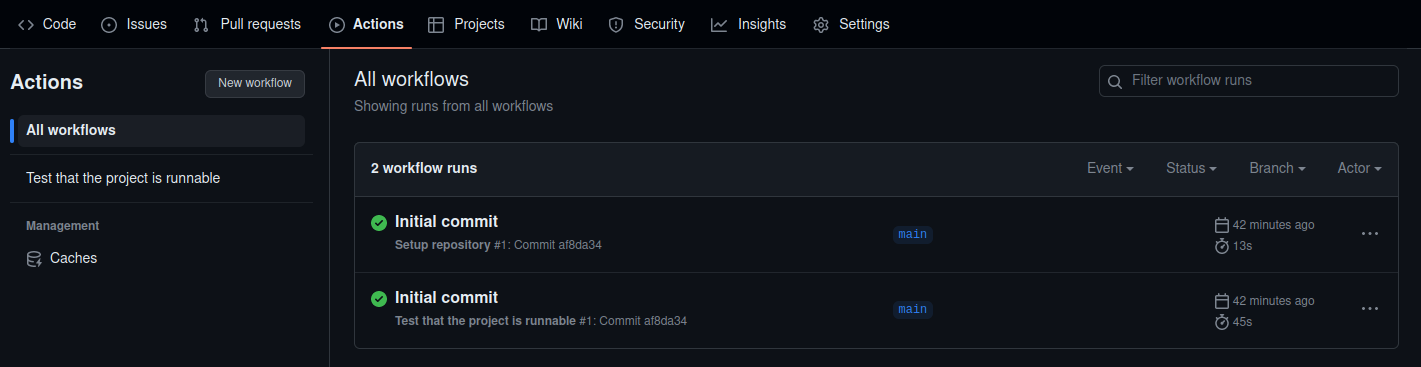Click the Security shield icon
This screenshot has height=367, width=1421.
click(x=616, y=24)
